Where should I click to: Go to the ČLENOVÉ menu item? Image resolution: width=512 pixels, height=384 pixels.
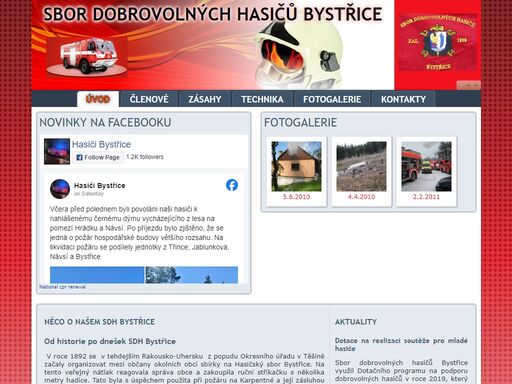pos(149,99)
